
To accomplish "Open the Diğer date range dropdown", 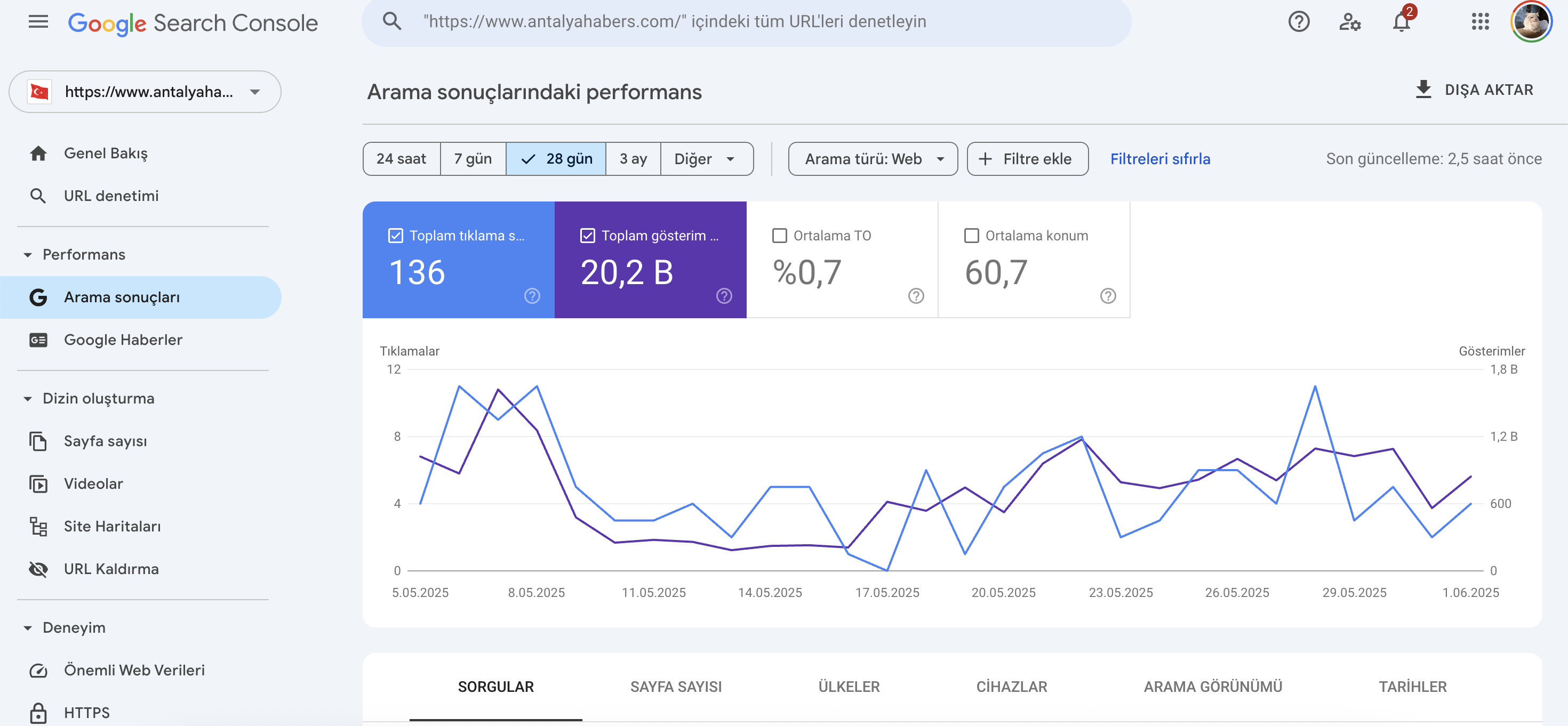I will pos(707,159).
